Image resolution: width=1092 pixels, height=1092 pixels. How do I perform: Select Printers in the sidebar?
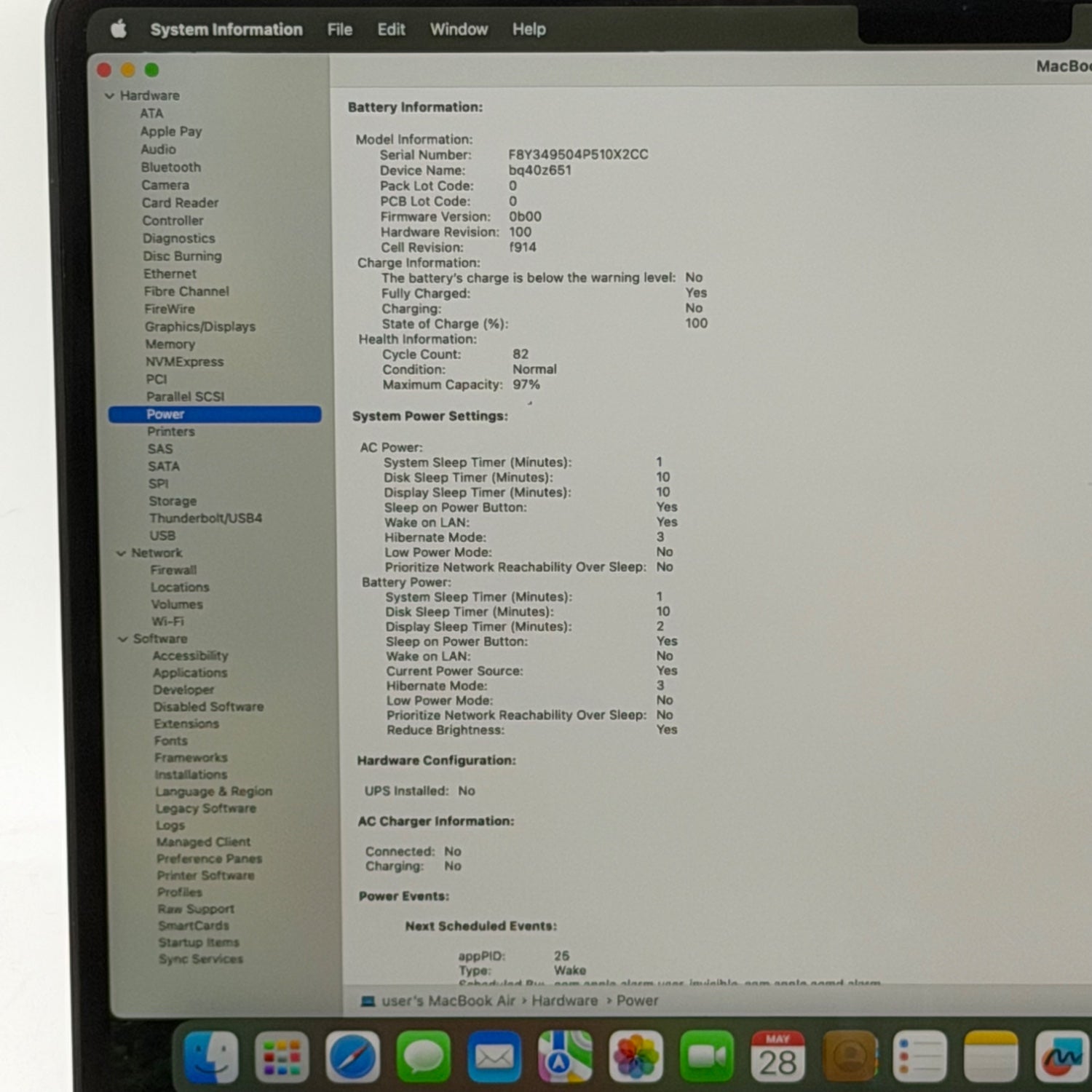171,432
